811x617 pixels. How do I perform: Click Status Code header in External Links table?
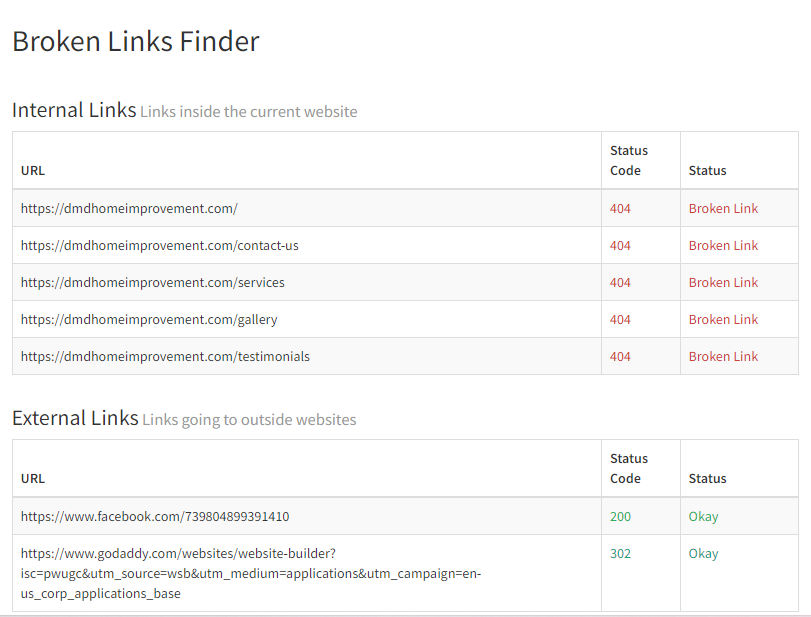coord(629,468)
